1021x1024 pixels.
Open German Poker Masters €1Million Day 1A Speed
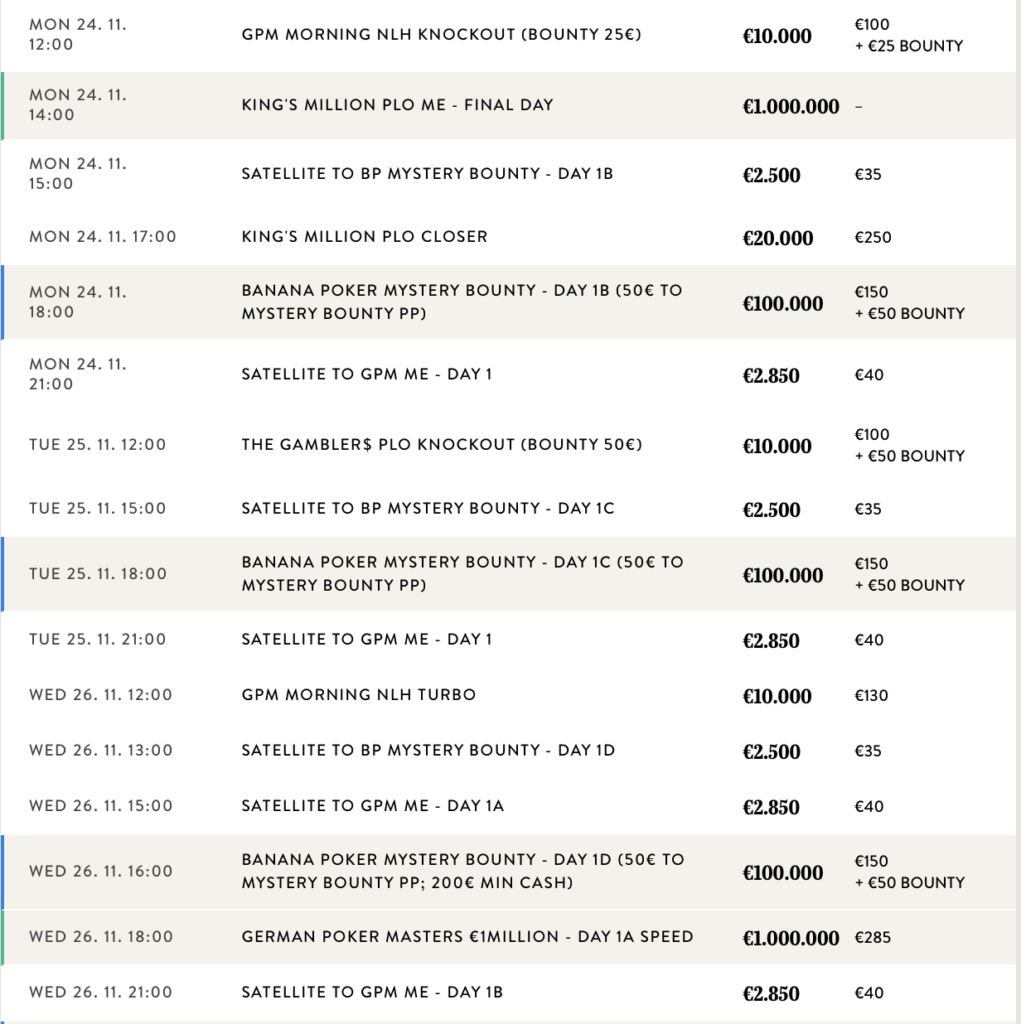pos(467,938)
